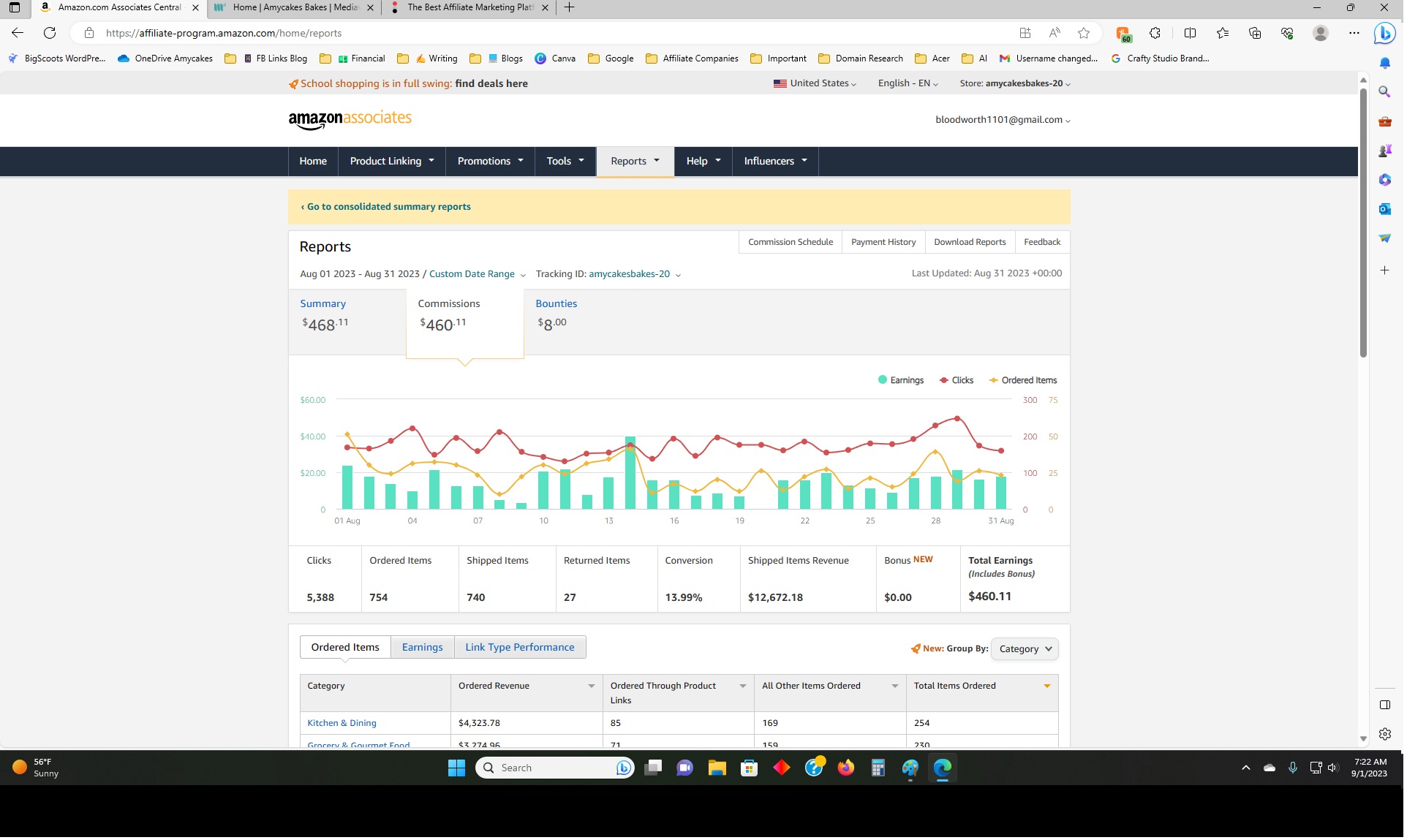This screenshot has height=840, width=1426.
Task: Open Custom Date Range dropdown
Action: click(x=478, y=274)
